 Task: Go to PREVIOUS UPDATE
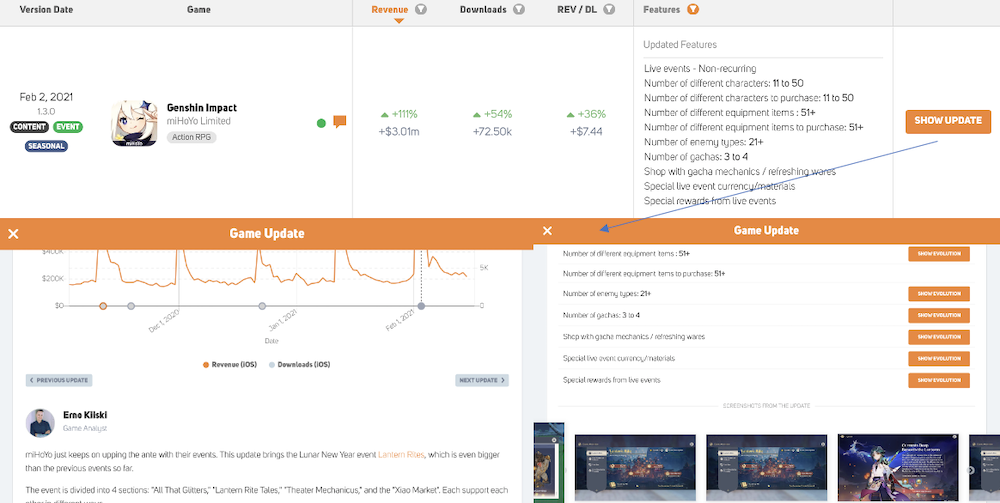tap(59, 381)
